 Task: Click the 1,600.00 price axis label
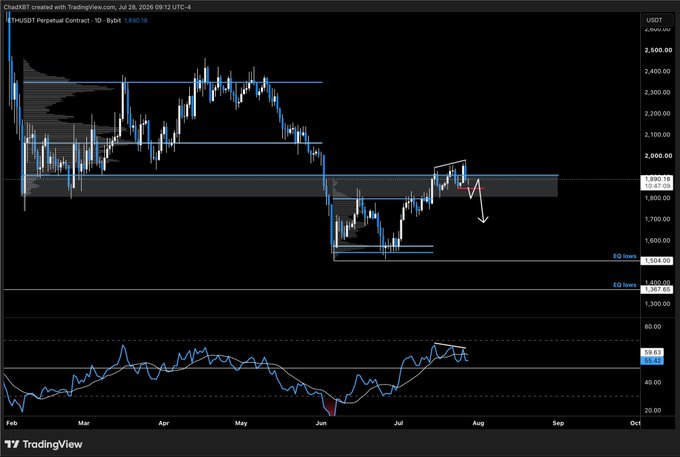[x=658, y=240]
